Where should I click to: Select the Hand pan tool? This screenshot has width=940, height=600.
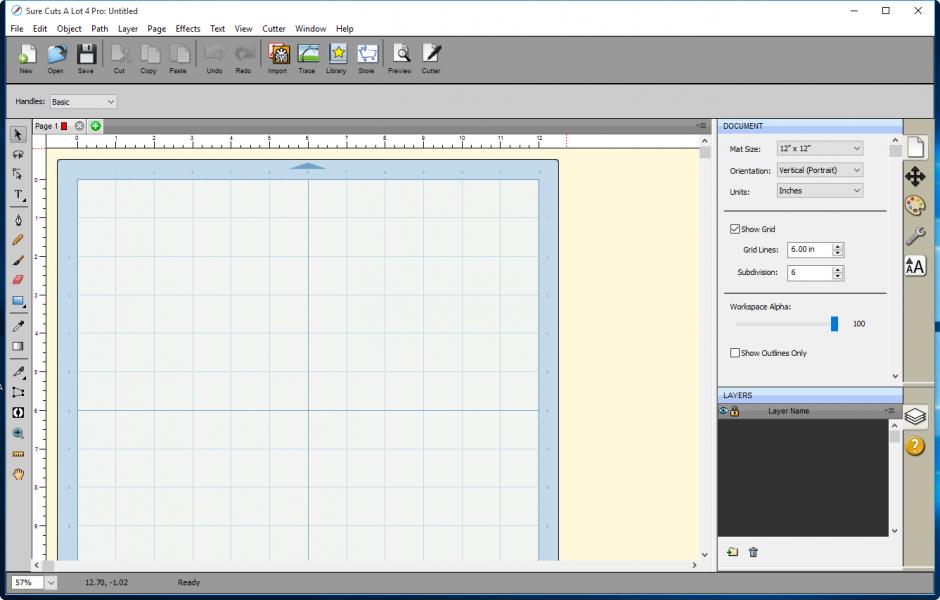pos(18,474)
